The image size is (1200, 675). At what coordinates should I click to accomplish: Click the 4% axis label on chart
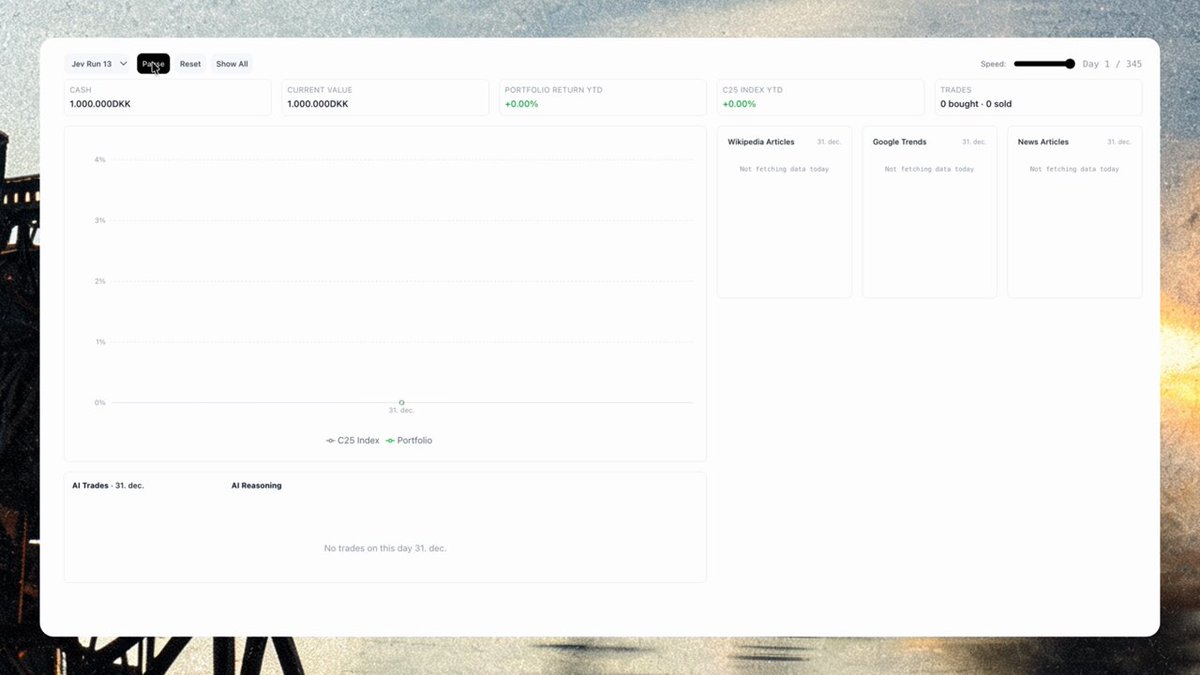(x=100, y=160)
